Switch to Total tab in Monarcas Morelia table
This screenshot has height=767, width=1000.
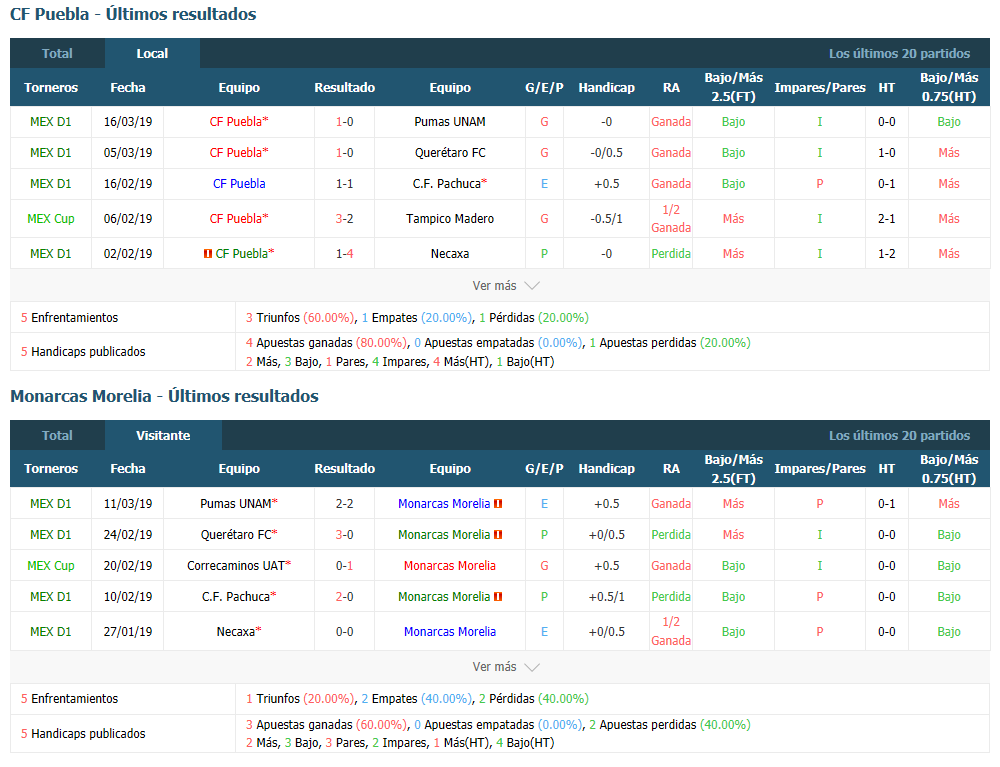click(x=57, y=435)
